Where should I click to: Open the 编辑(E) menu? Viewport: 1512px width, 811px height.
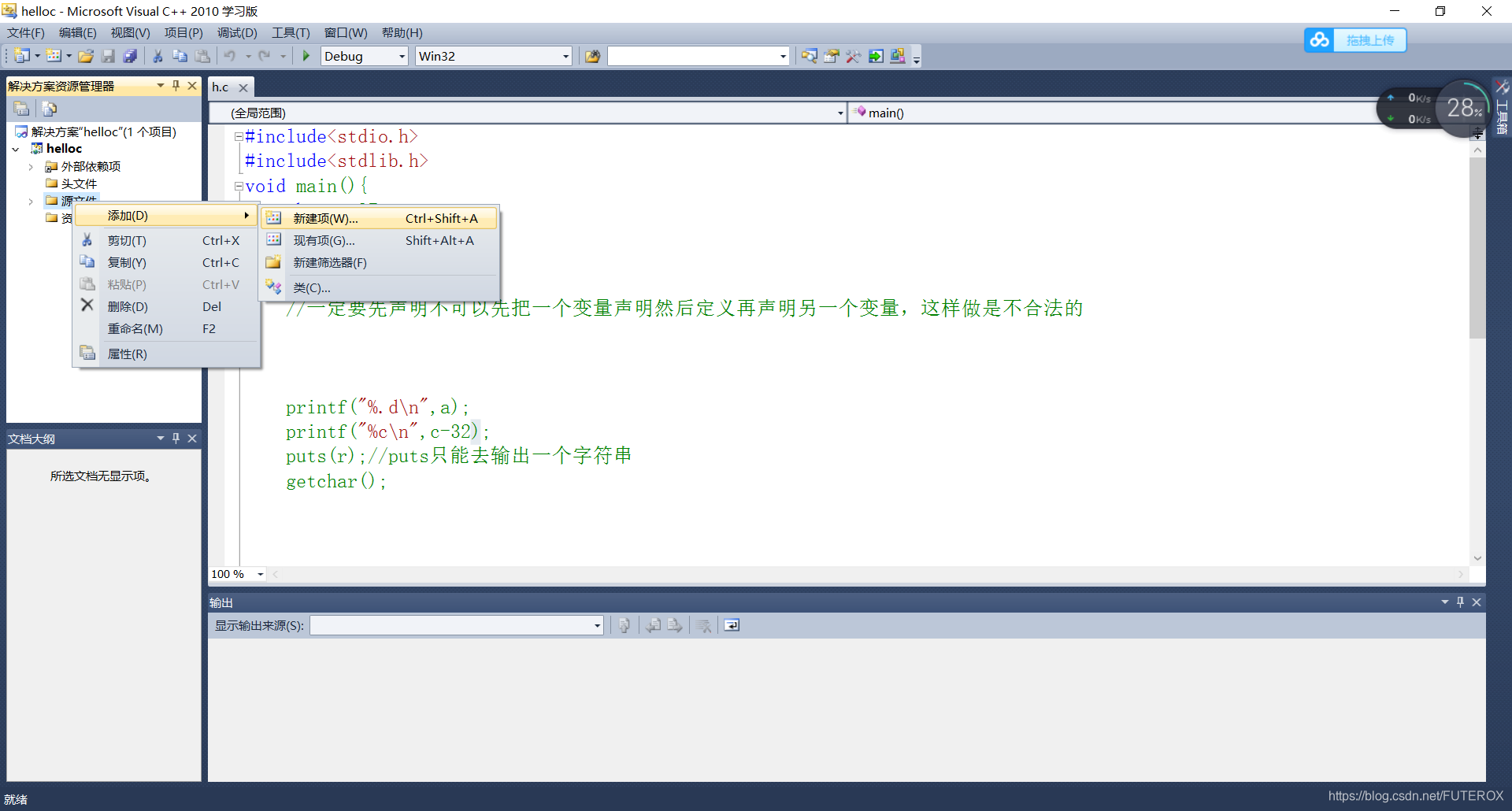[x=78, y=33]
